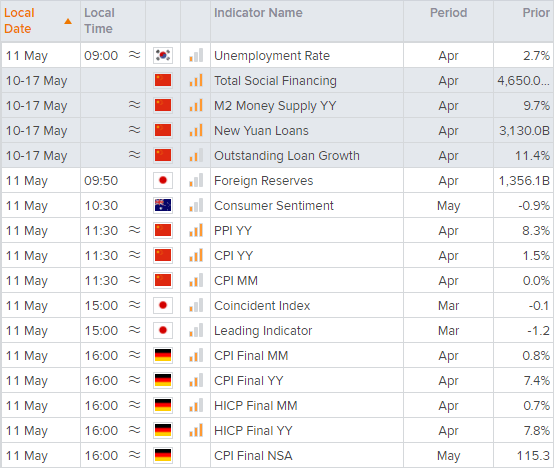Screen dimensions: 554x468
Task: Click Germany flag on CPI Final NSA row
Action: (x=163, y=455)
